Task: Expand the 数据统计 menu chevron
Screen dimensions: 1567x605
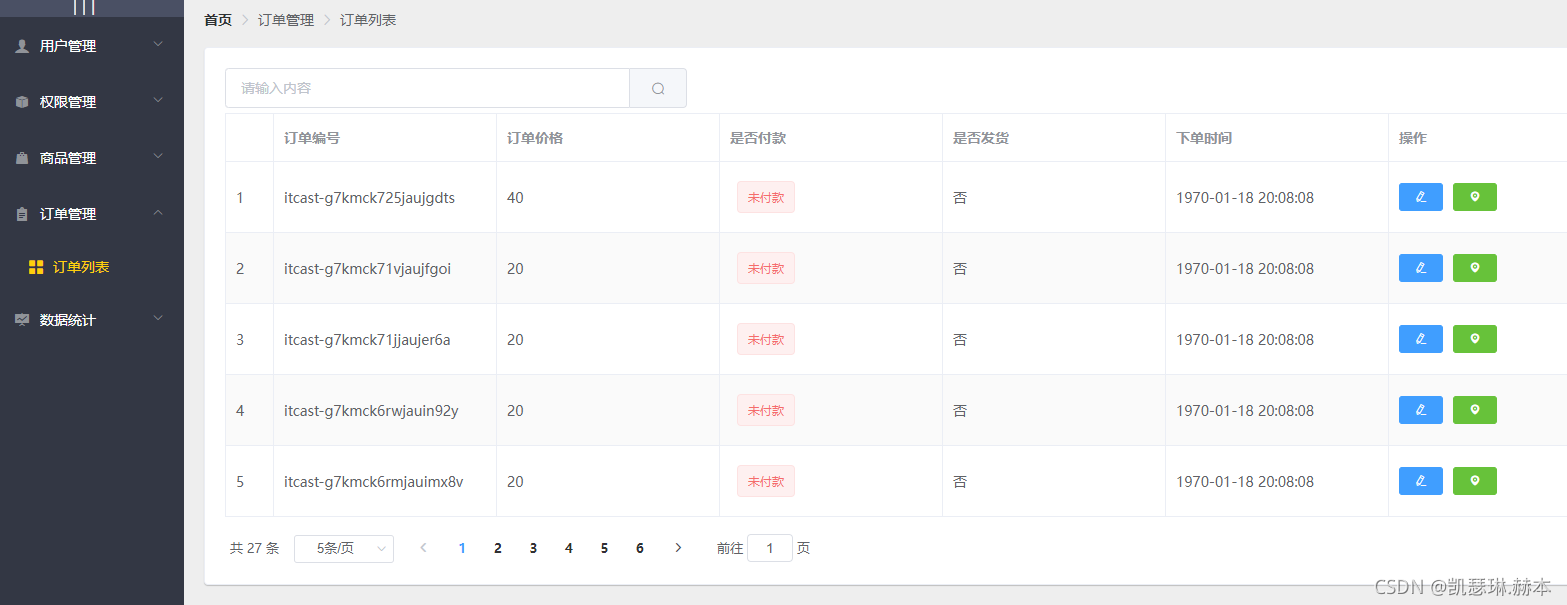Action: pos(158,319)
